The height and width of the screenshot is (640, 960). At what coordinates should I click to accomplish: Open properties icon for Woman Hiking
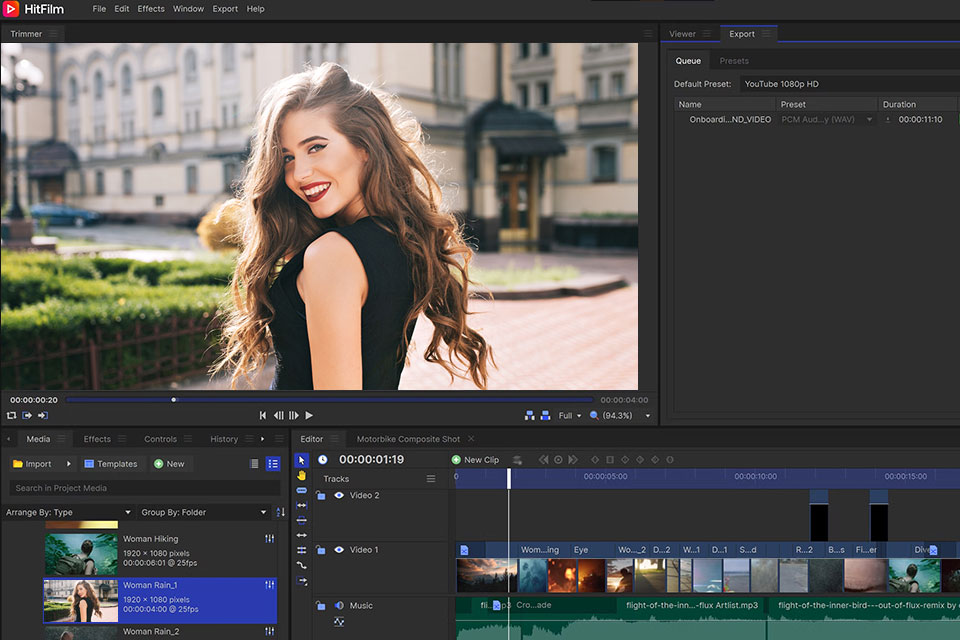point(269,539)
